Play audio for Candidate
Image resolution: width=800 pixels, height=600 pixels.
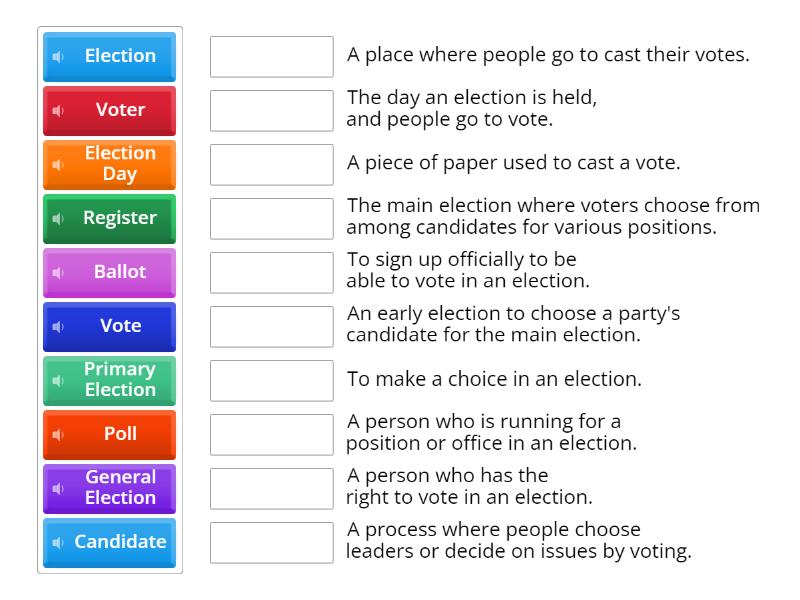click(x=59, y=542)
